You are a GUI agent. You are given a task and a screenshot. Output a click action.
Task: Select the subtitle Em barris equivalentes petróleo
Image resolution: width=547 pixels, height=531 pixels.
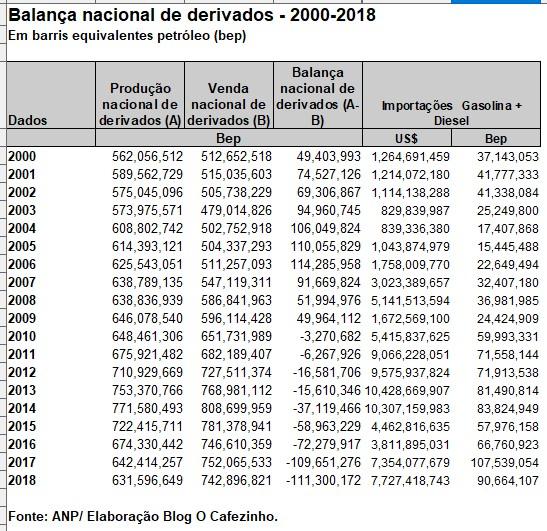click(127, 36)
